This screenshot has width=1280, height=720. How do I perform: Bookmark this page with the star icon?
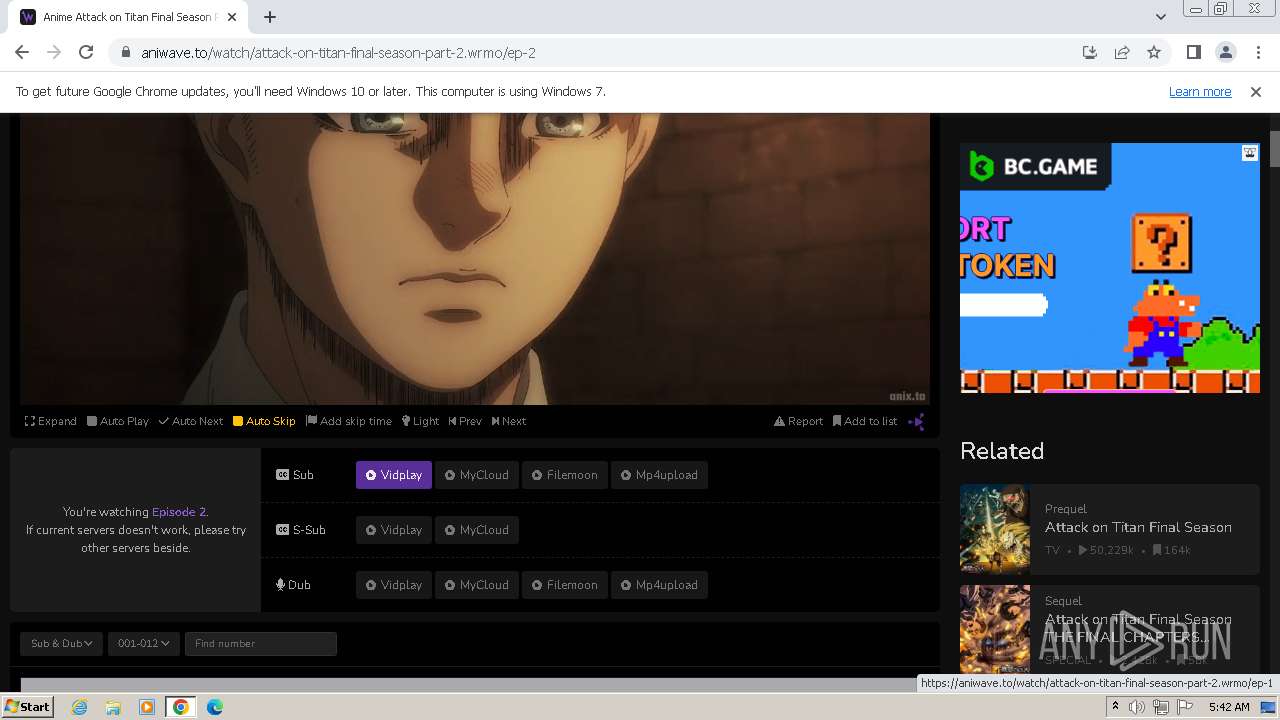click(x=1154, y=52)
